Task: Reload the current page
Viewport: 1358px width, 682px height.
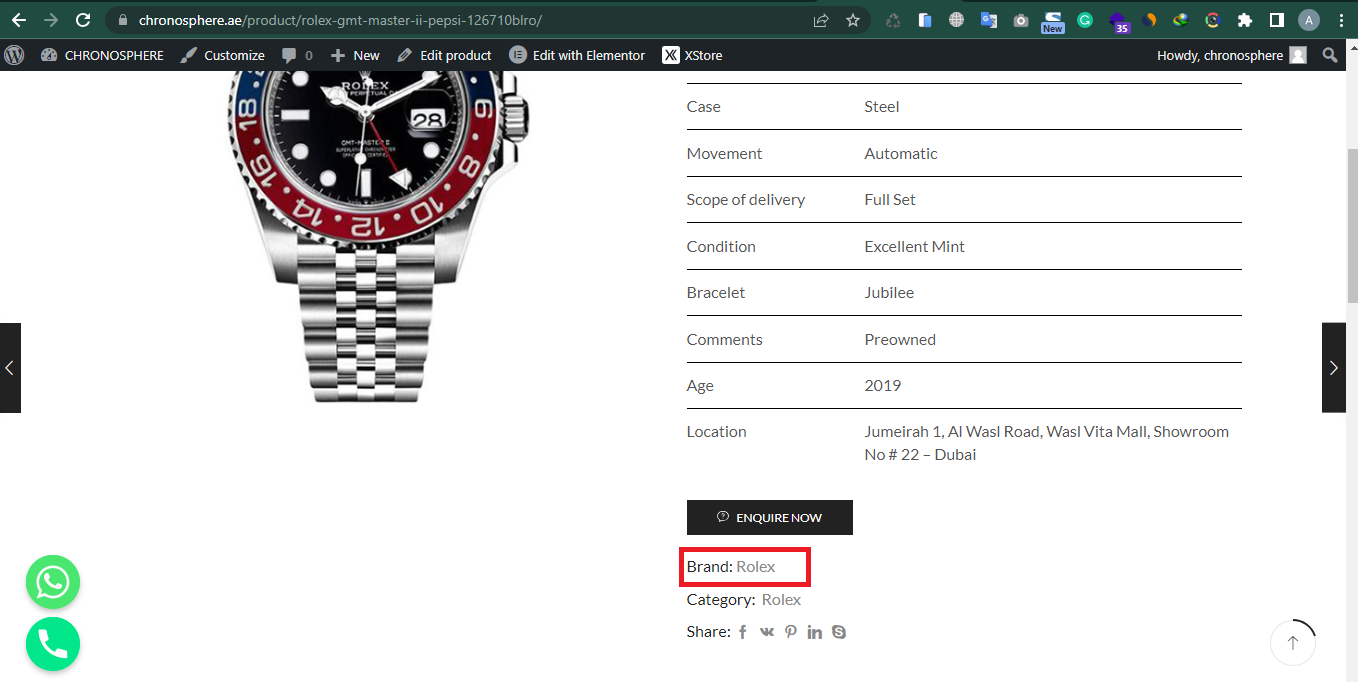Action: pos(84,20)
